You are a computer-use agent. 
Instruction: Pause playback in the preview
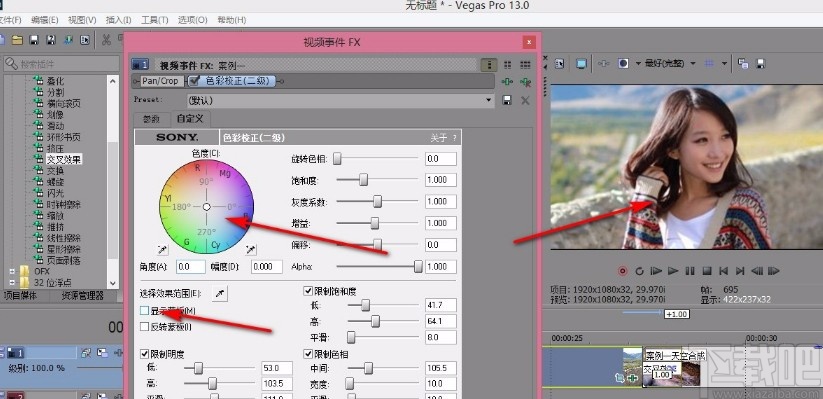(690, 271)
